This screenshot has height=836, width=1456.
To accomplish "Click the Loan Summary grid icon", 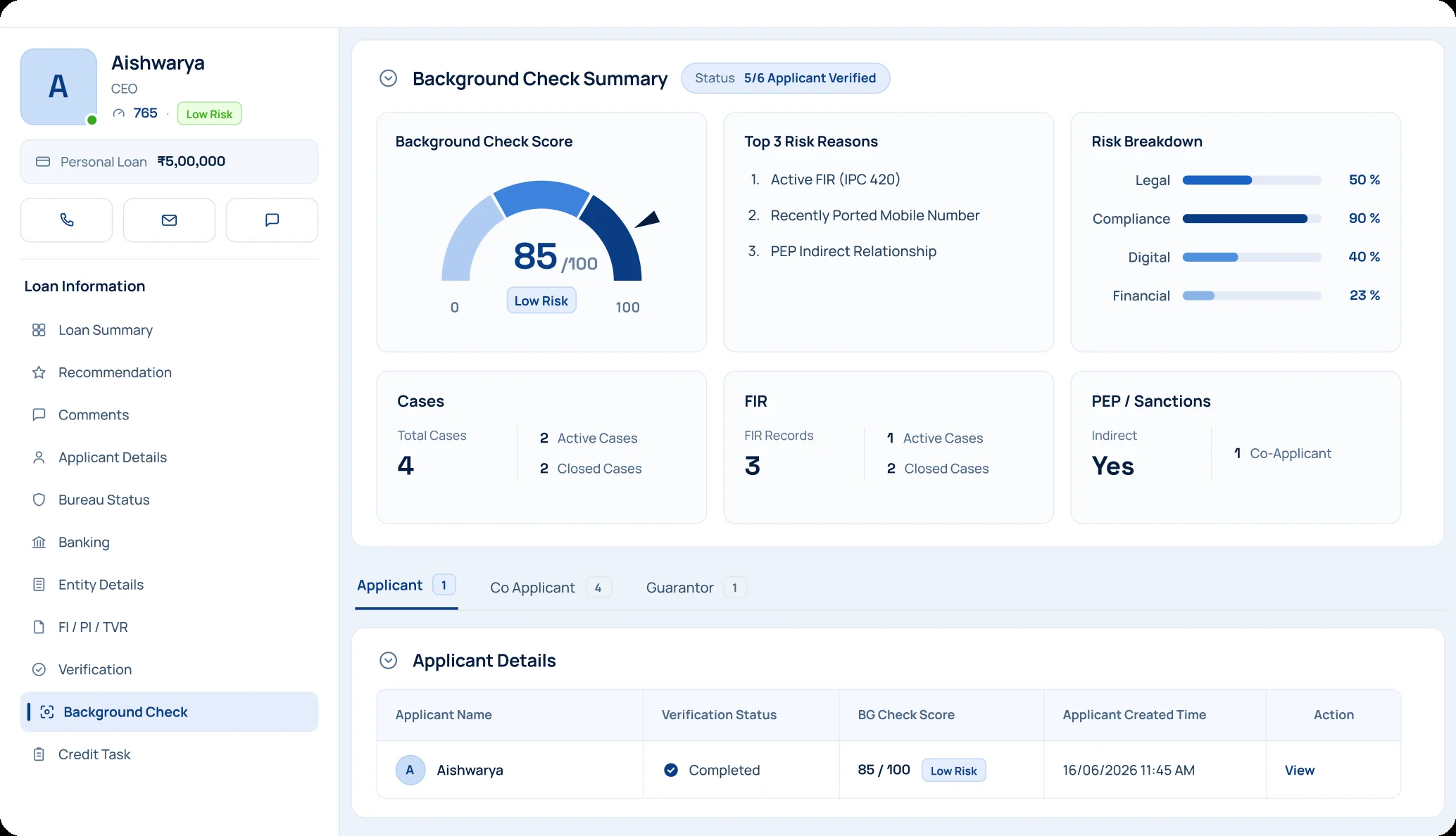I will (39, 330).
